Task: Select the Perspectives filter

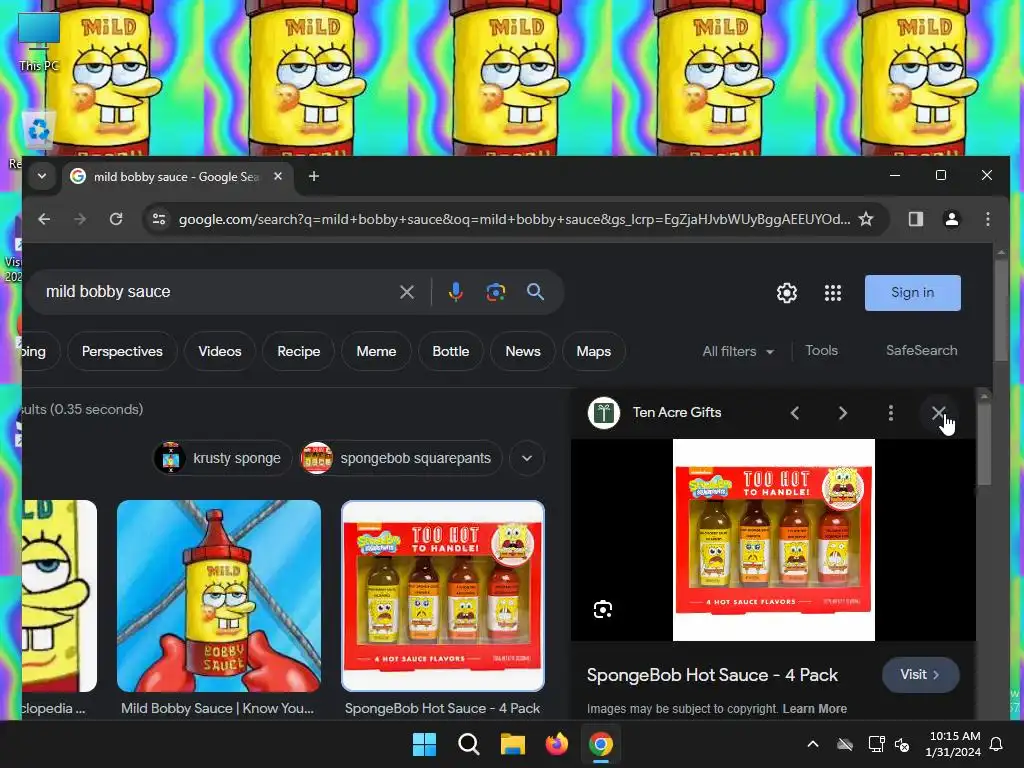Action: (x=122, y=351)
